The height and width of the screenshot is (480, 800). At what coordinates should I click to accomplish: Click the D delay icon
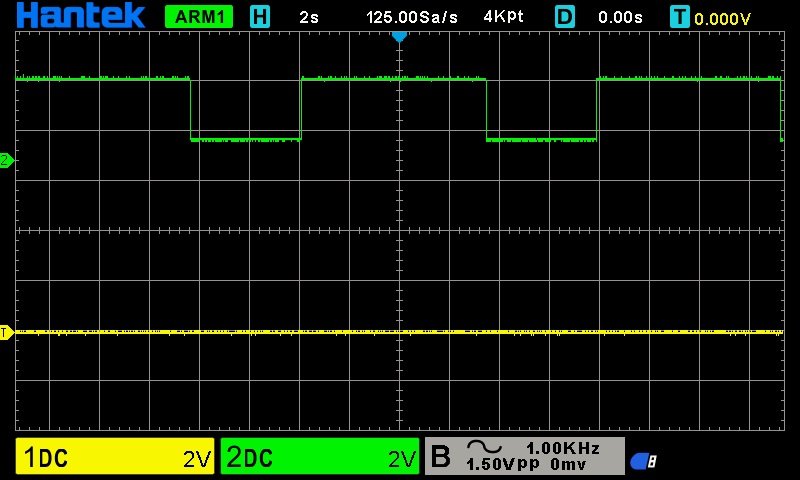[564, 17]
